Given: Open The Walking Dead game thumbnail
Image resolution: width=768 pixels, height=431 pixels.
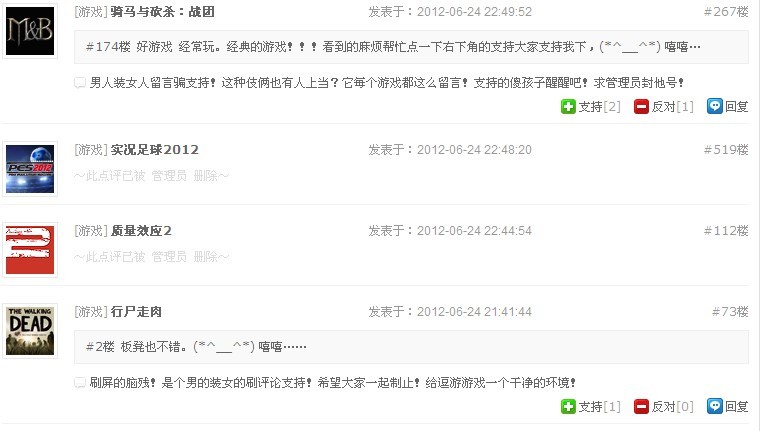Looking at the screenshot, I should [30, 331].
